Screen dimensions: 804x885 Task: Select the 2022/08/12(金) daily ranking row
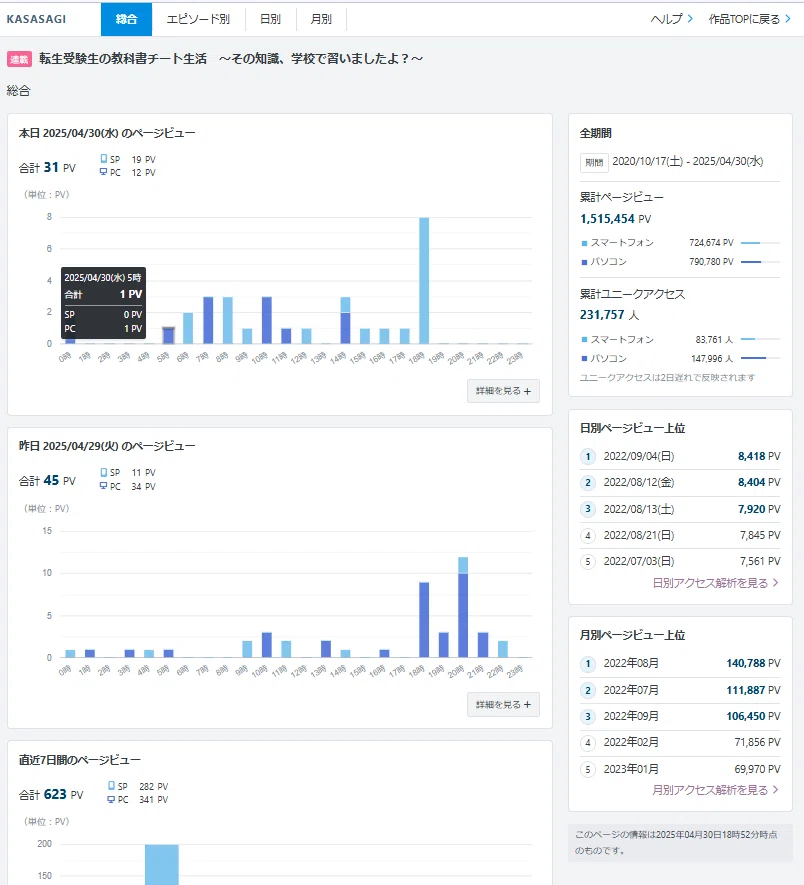pyautogui.click(x=680, y=483)
